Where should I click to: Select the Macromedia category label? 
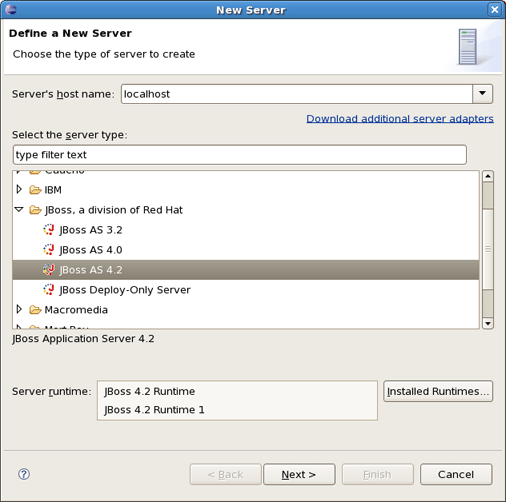pos(76,310)
